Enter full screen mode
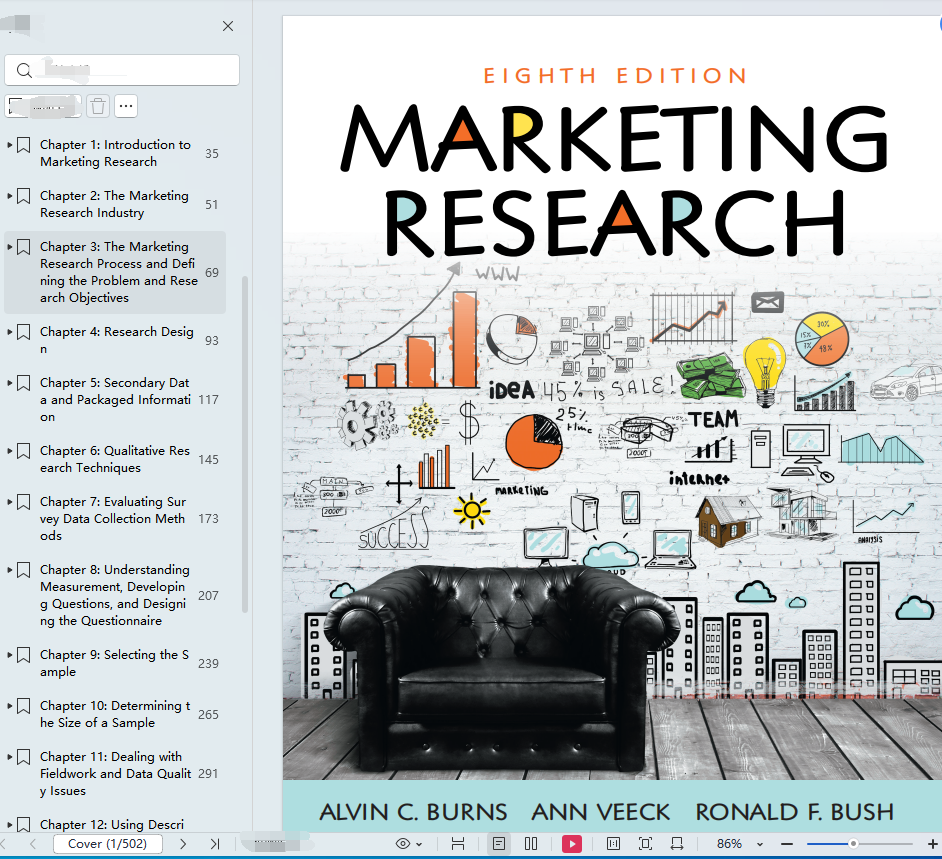Screen dimensions: 942x859 coord(645,844)
